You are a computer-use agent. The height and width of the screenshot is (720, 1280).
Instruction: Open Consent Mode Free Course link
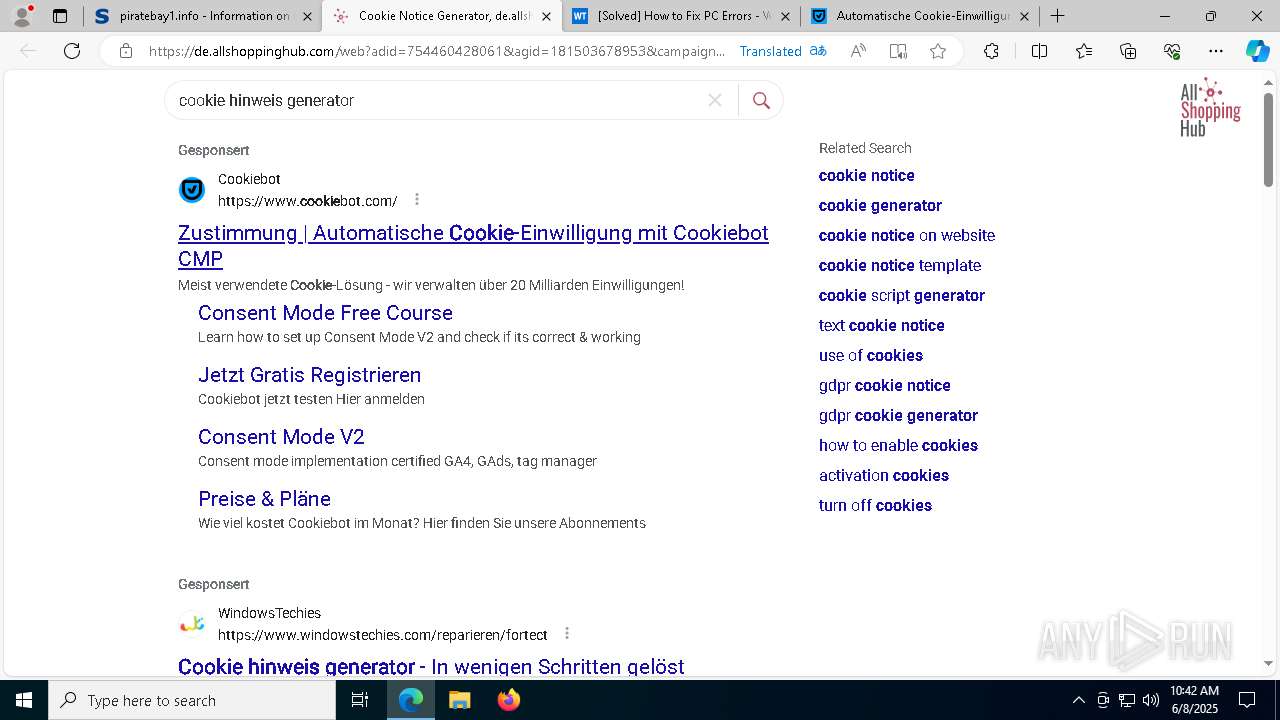(x=325, y=313)
